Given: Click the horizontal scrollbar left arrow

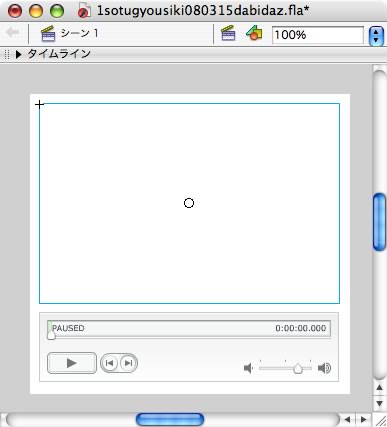Looking at the screenshot, I should [x=347, y=420].
